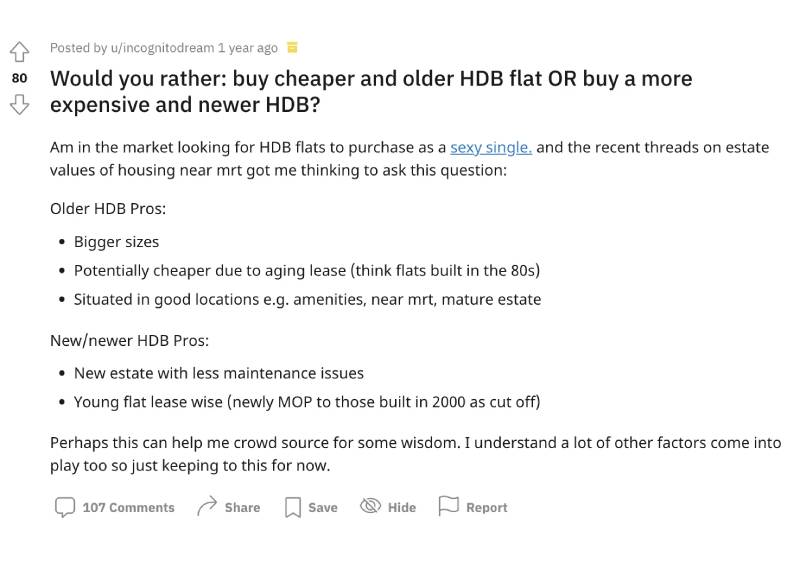The height and width of the screenshot is (567, 800).
Task: Click the comments speech bubble icon
Action: pos(64,507)
